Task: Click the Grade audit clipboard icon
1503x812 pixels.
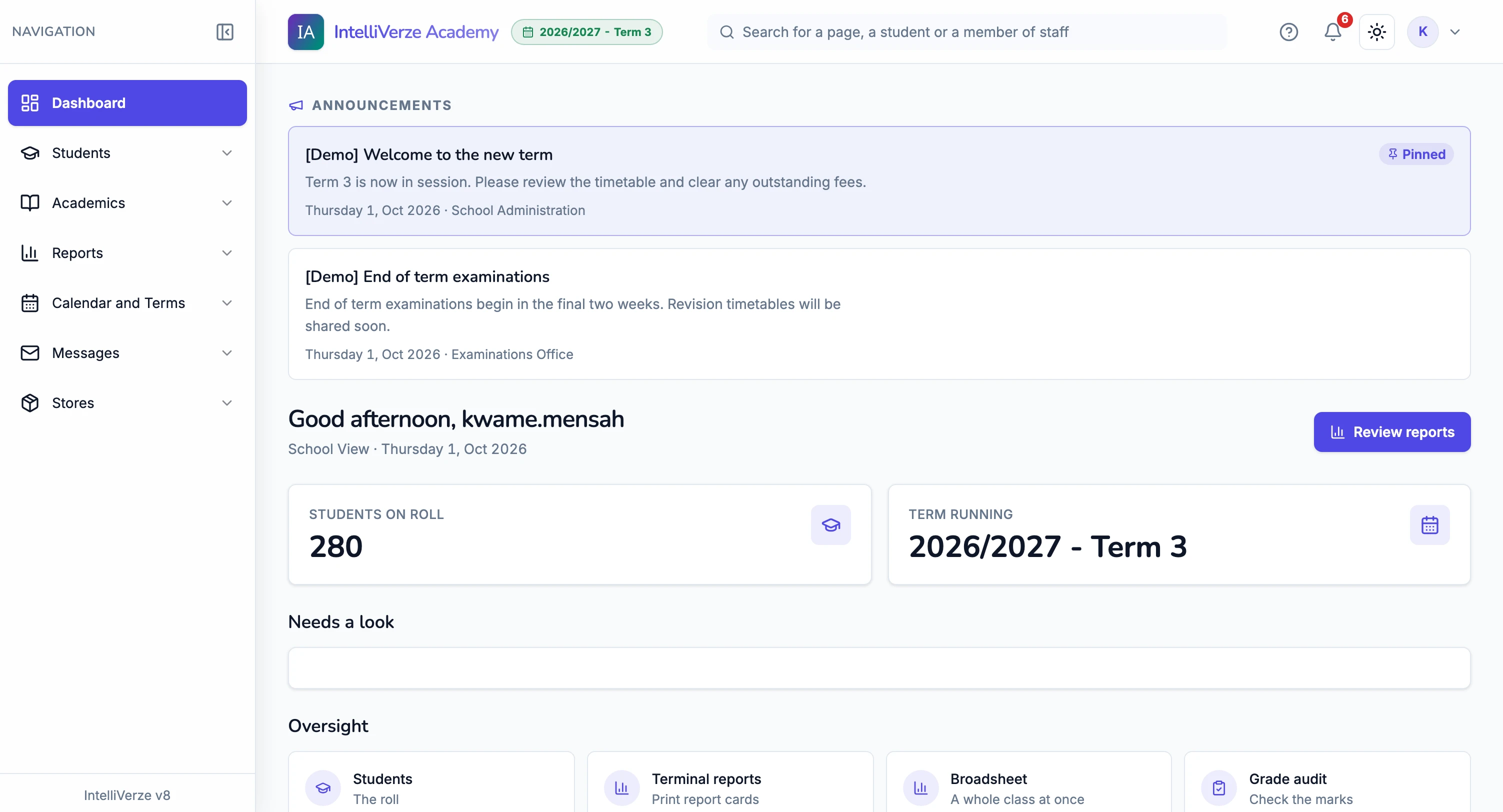Action: [1219, 788]
